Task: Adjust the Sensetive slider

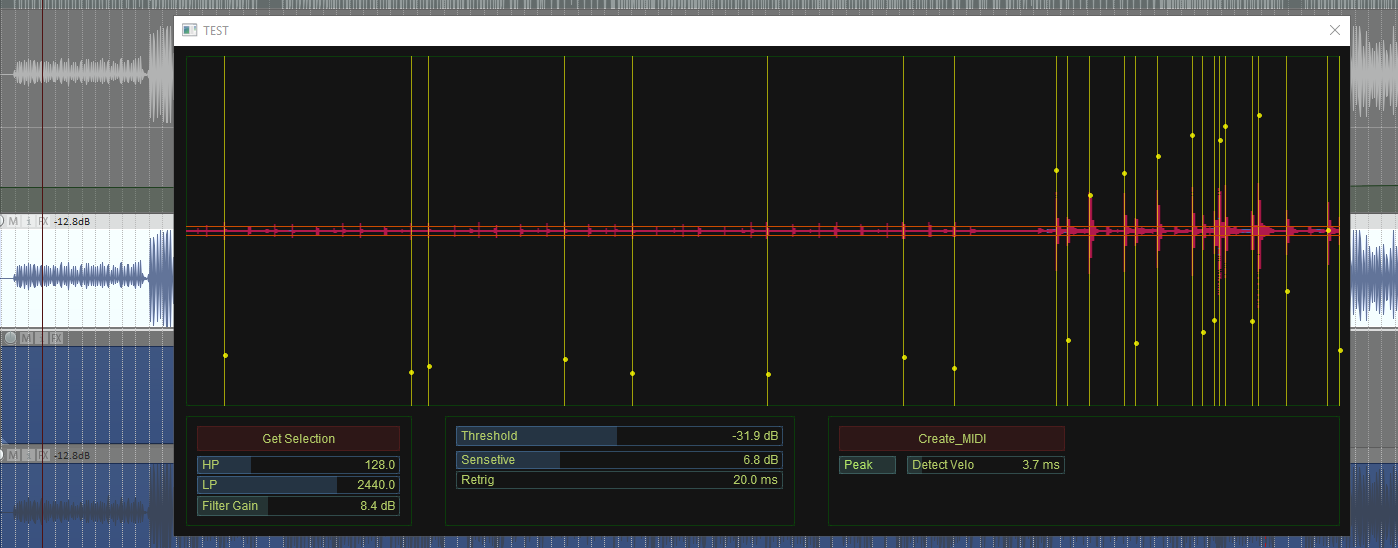Action: (619, 460)
